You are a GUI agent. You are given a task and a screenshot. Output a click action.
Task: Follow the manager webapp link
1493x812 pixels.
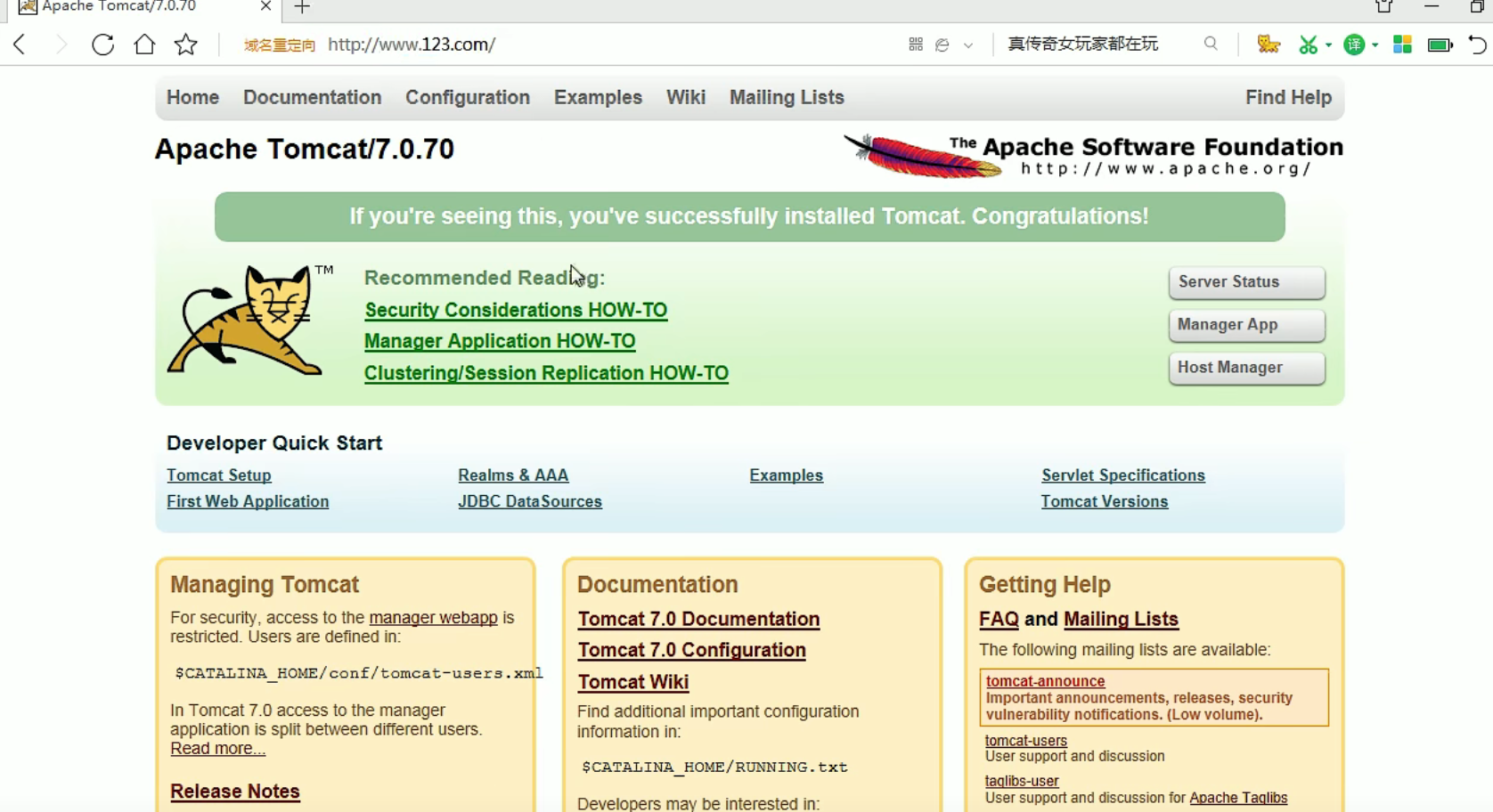(x=434, y=618)
